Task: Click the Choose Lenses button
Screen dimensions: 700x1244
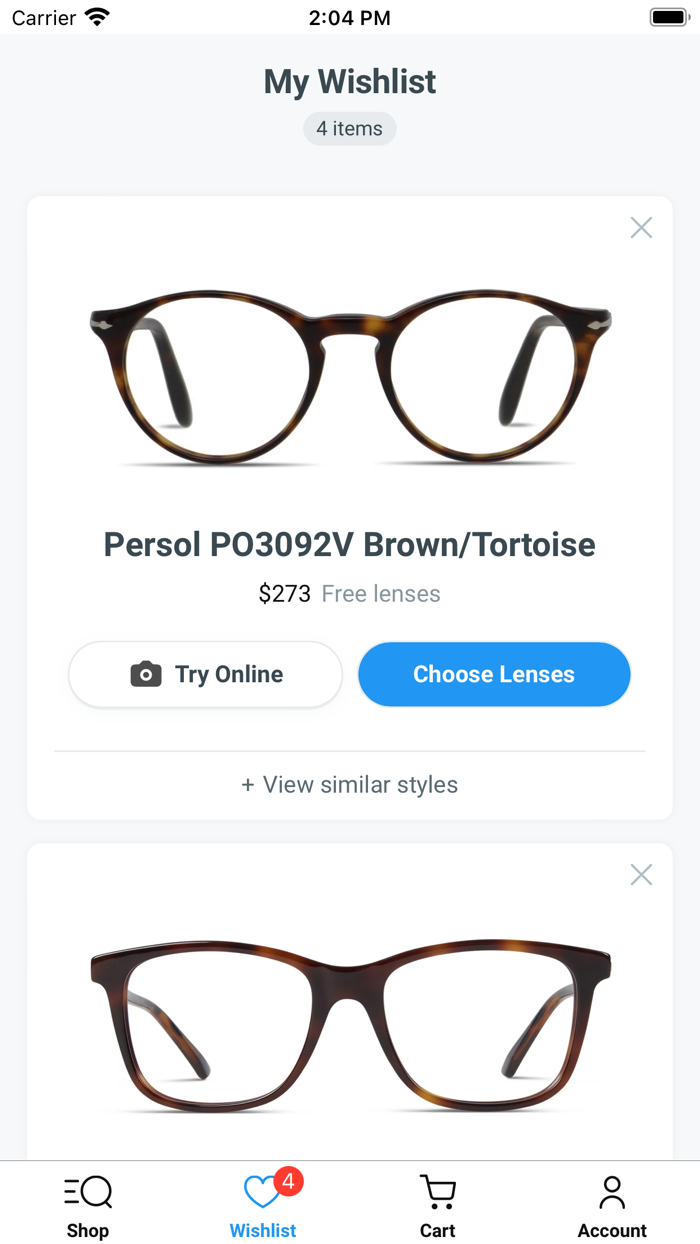Action: [494, 674]
